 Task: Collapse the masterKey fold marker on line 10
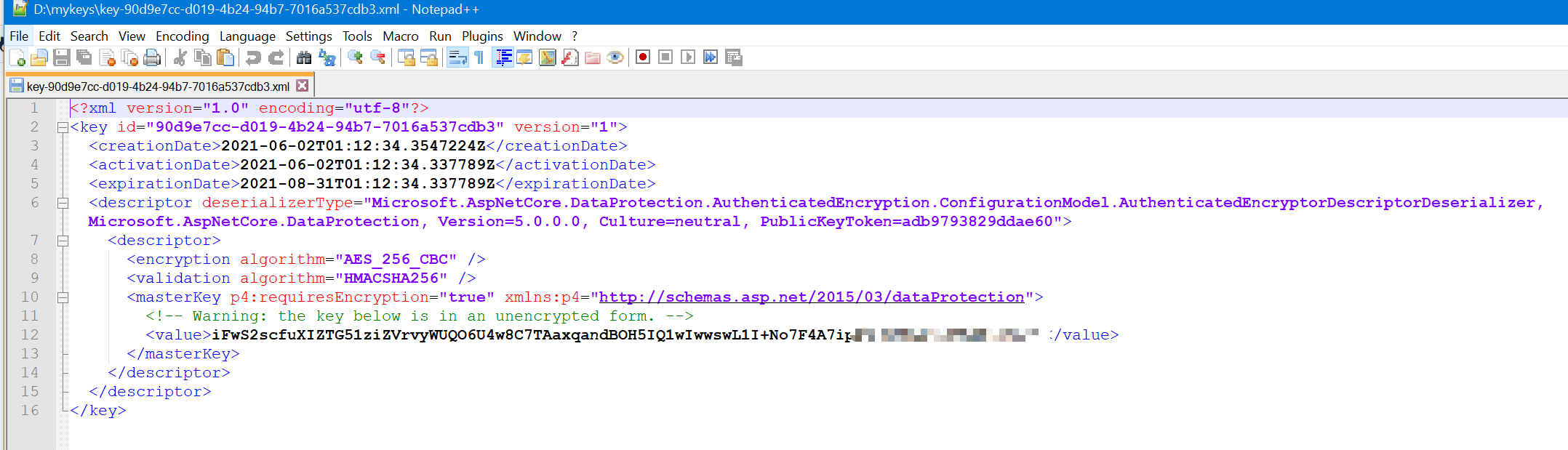[x=63, y=297]
